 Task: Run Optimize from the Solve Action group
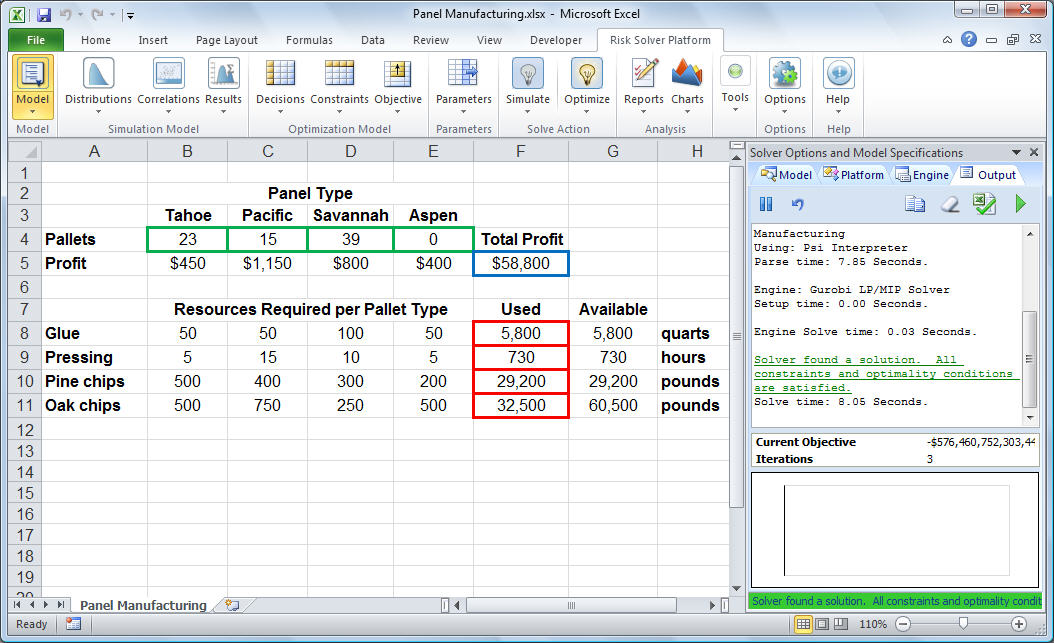pos(587,75)
